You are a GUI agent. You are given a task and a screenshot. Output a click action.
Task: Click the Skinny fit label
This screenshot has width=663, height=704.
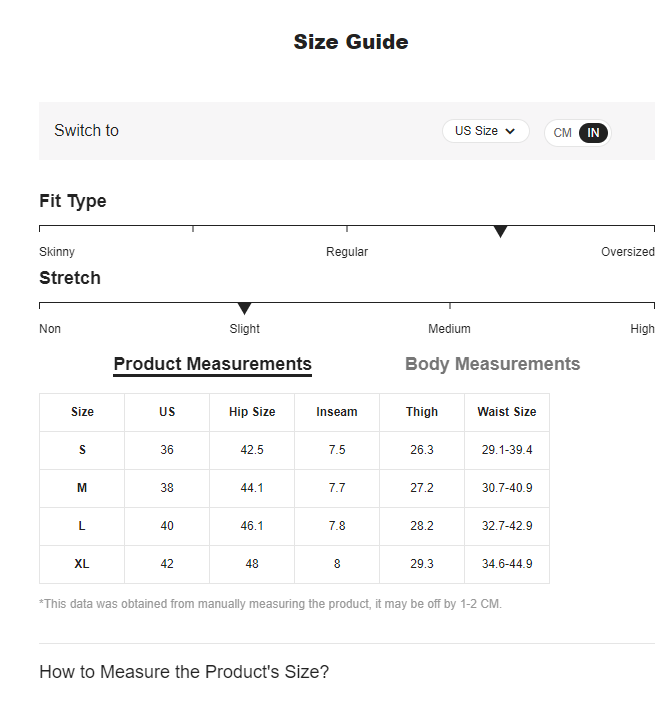tap(57, 252)
